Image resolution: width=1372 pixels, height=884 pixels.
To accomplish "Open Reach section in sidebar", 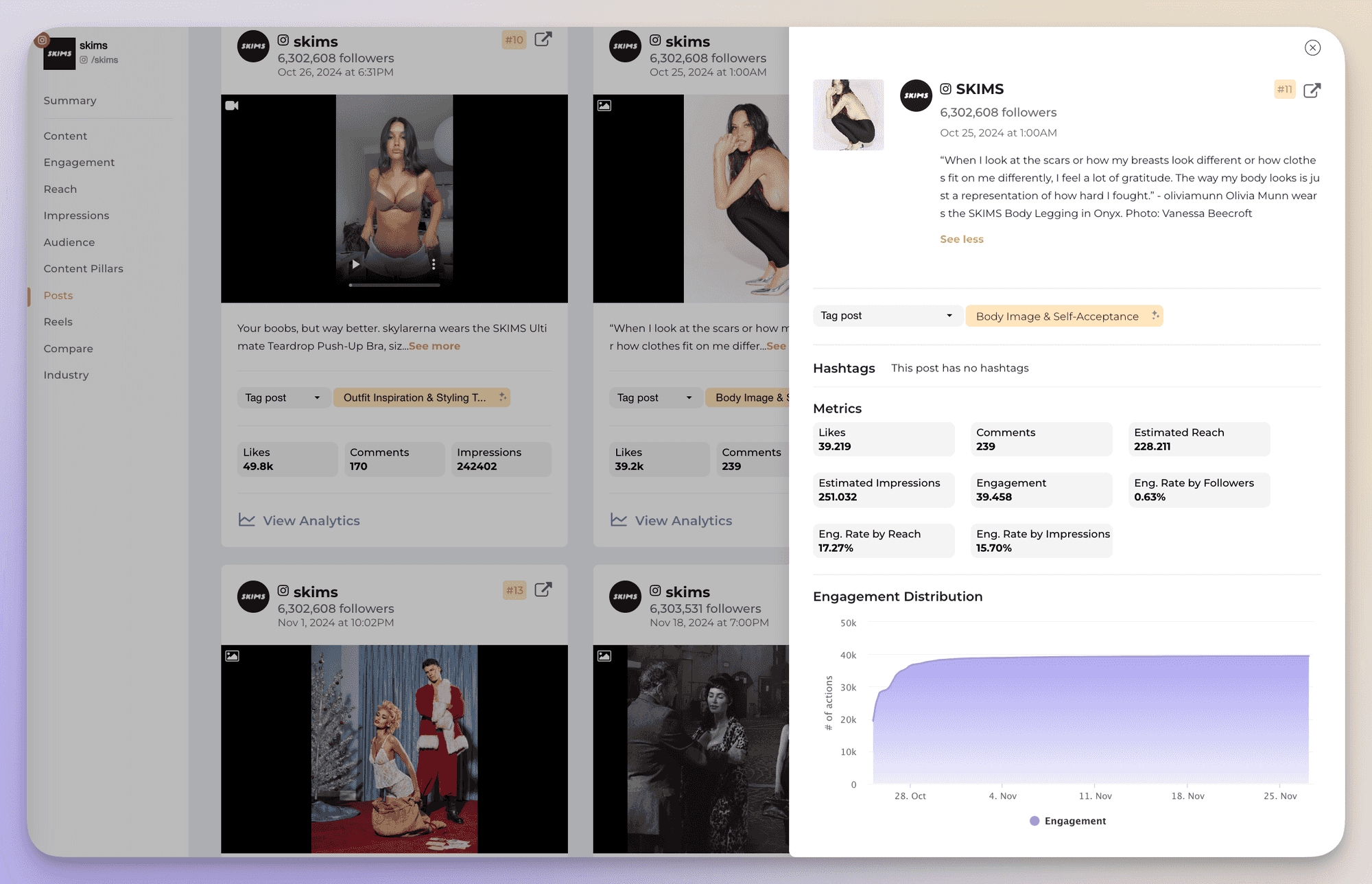I will [60, 189].
